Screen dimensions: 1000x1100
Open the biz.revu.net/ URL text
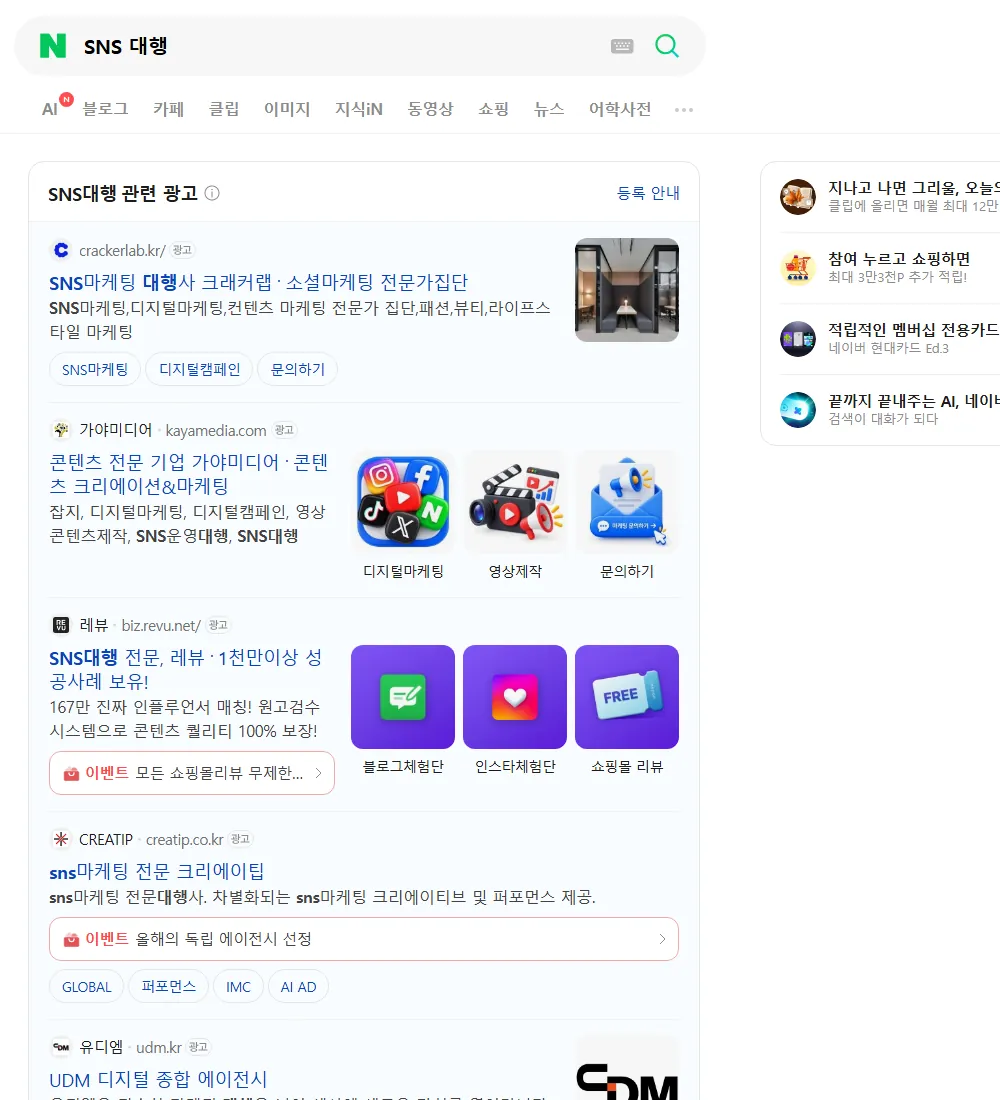tap(161, 625)
